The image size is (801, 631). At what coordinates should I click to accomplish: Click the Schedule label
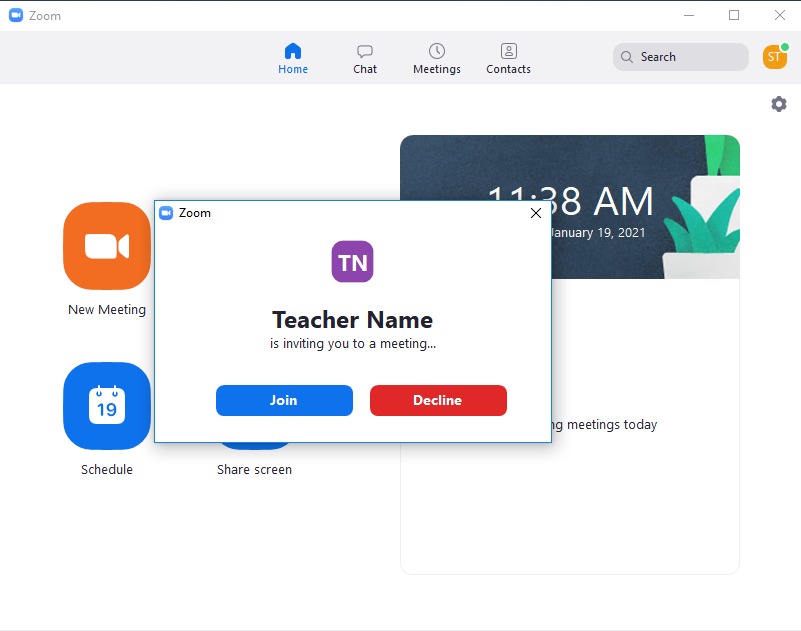pos(107,469)
